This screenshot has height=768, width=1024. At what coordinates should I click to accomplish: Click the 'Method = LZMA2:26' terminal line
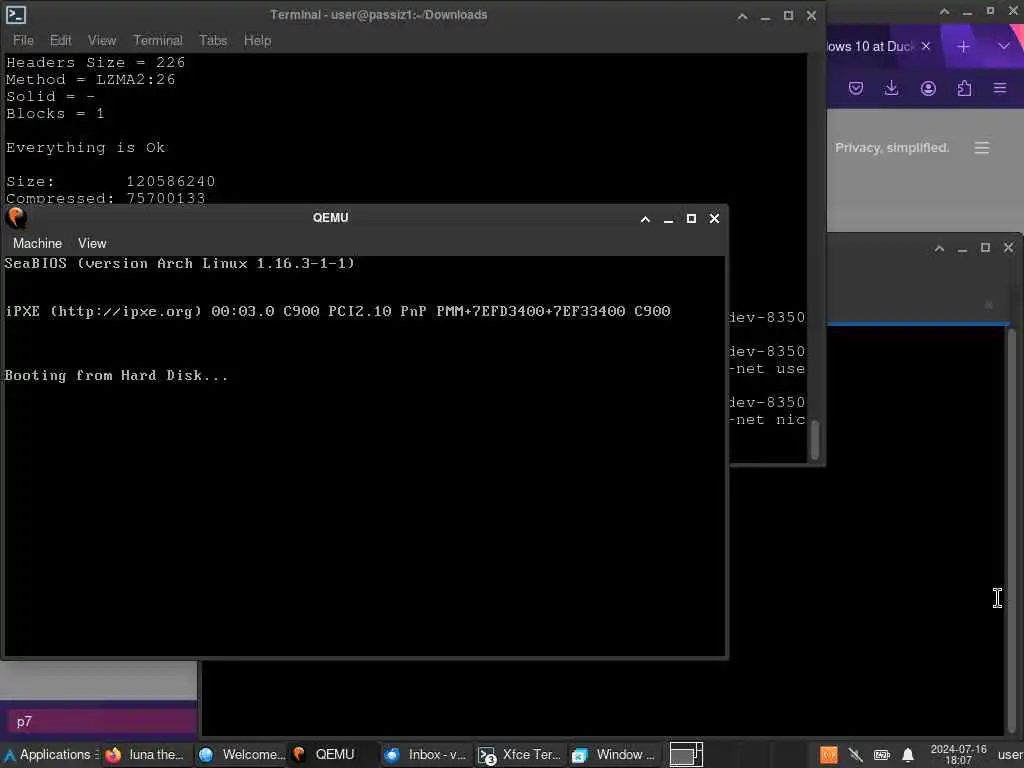[91, 80]
